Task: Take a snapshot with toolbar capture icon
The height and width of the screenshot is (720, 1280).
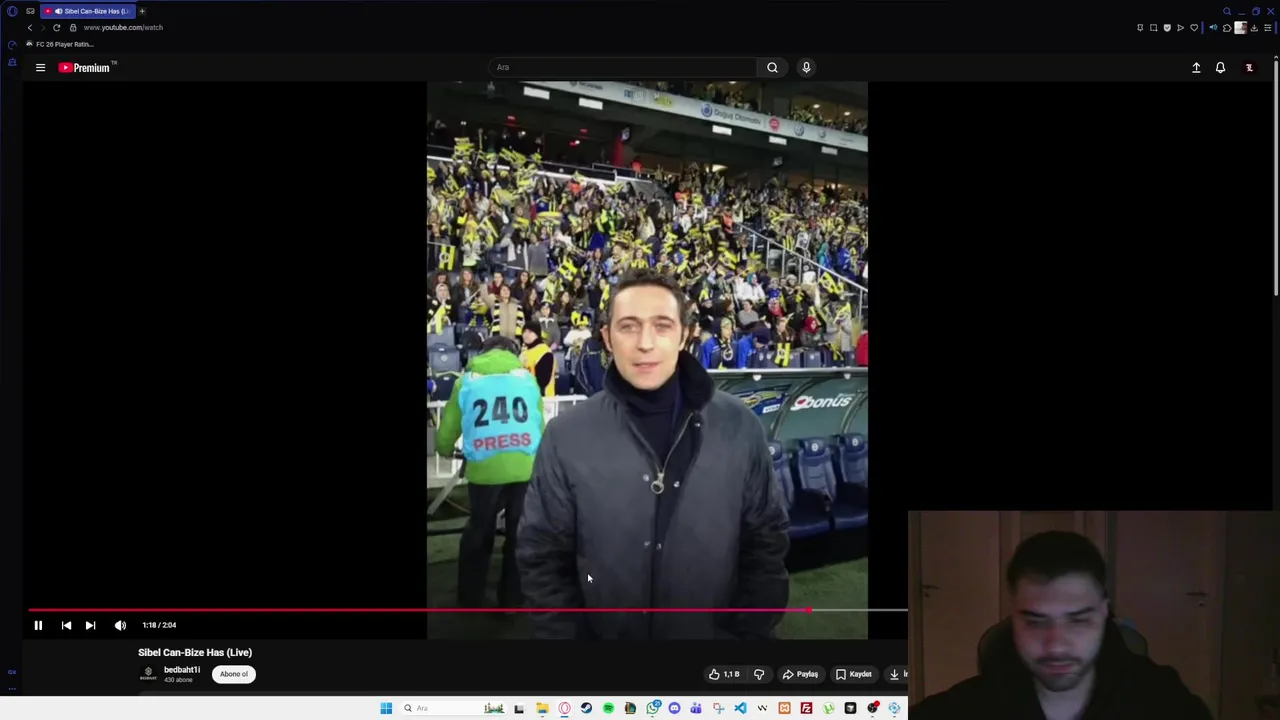Action: (1153, 27)
